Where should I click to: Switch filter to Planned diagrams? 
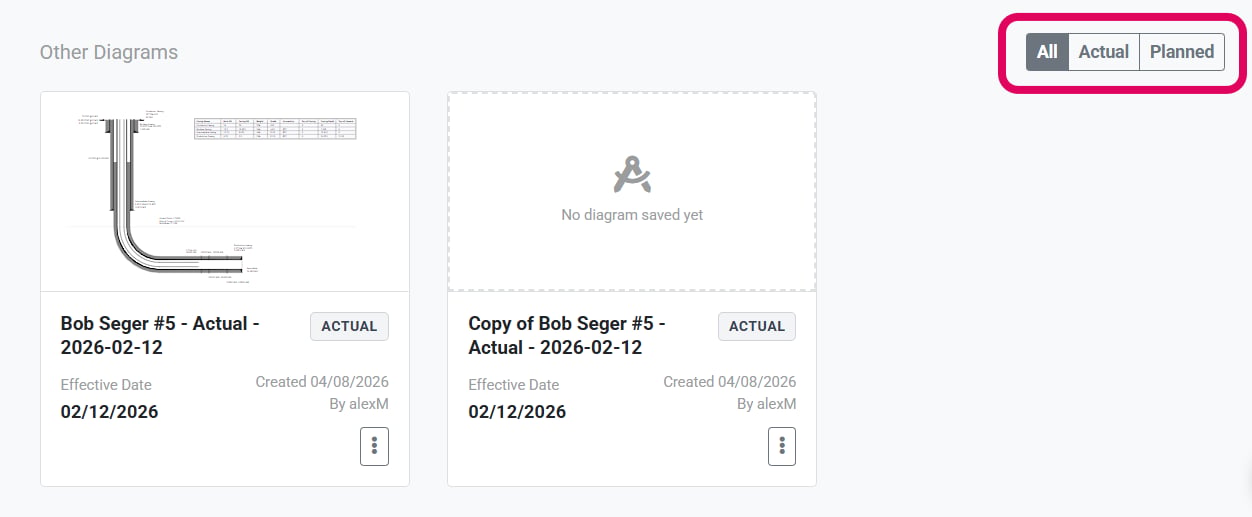(x=1182, y=52)
